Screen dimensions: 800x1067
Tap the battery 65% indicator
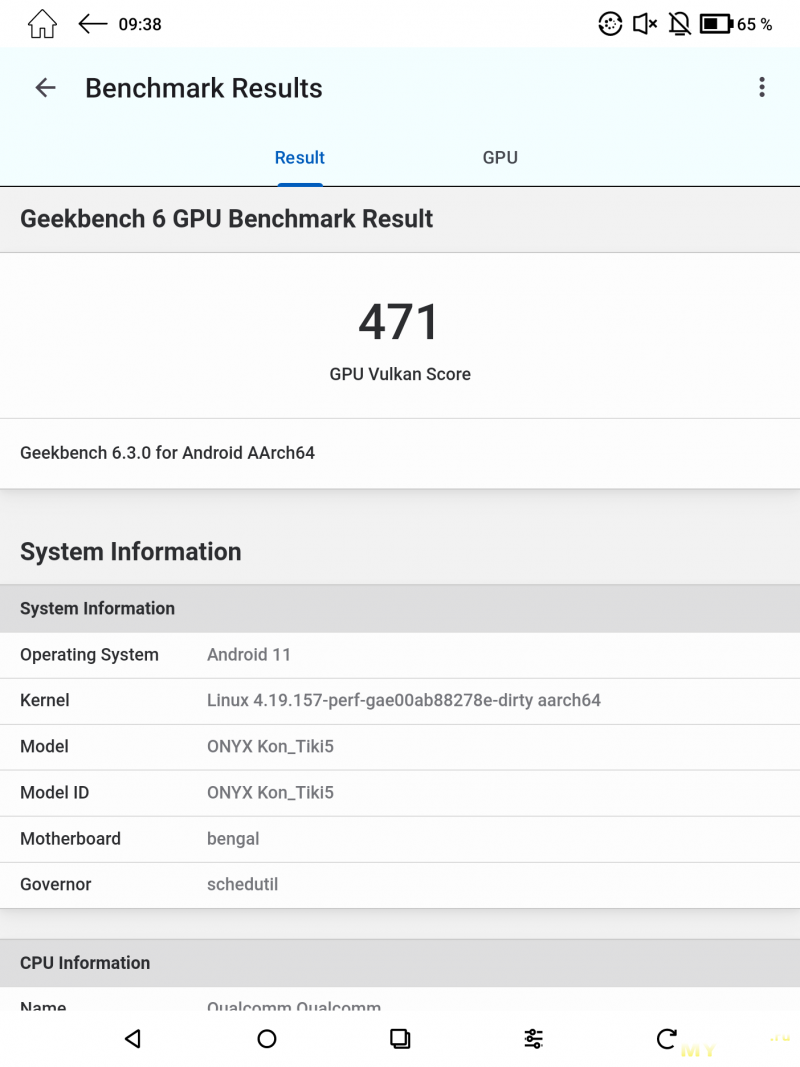point(735,24)
